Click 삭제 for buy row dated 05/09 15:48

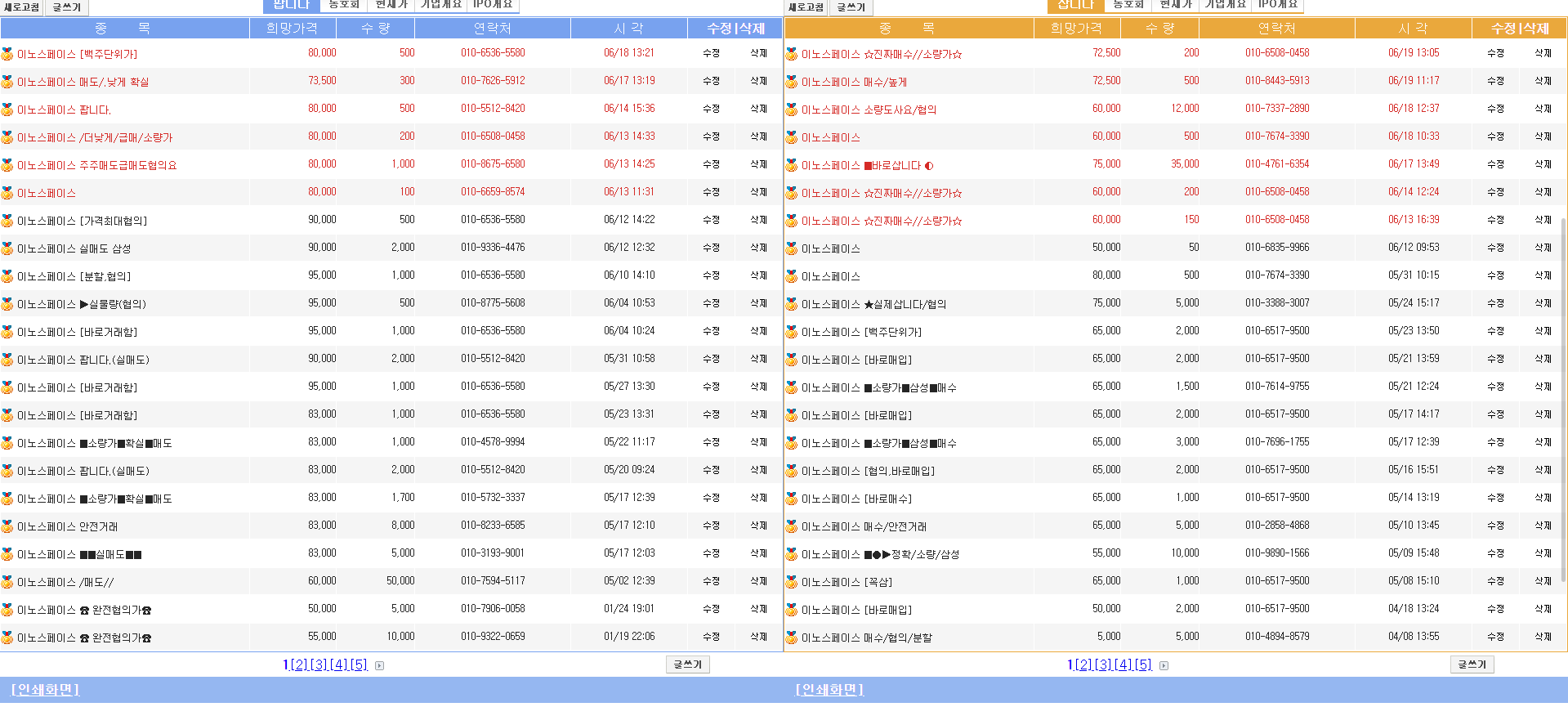click(1543, 553)
